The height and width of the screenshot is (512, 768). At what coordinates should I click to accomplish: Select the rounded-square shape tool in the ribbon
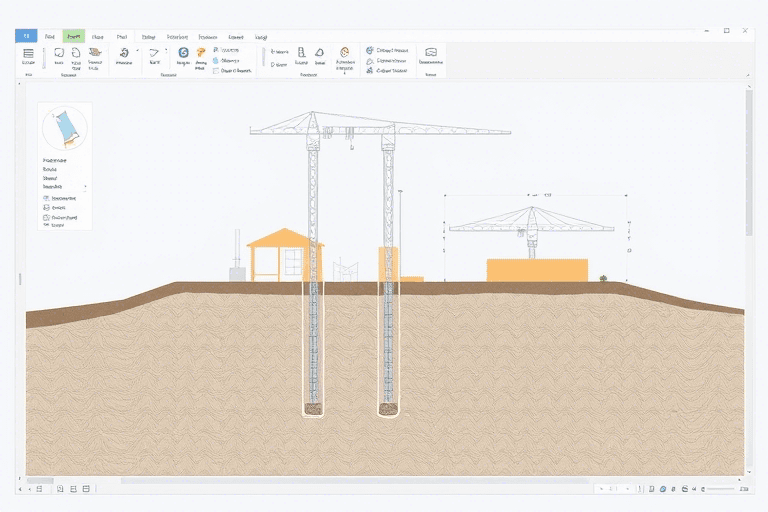click(59, 52)
